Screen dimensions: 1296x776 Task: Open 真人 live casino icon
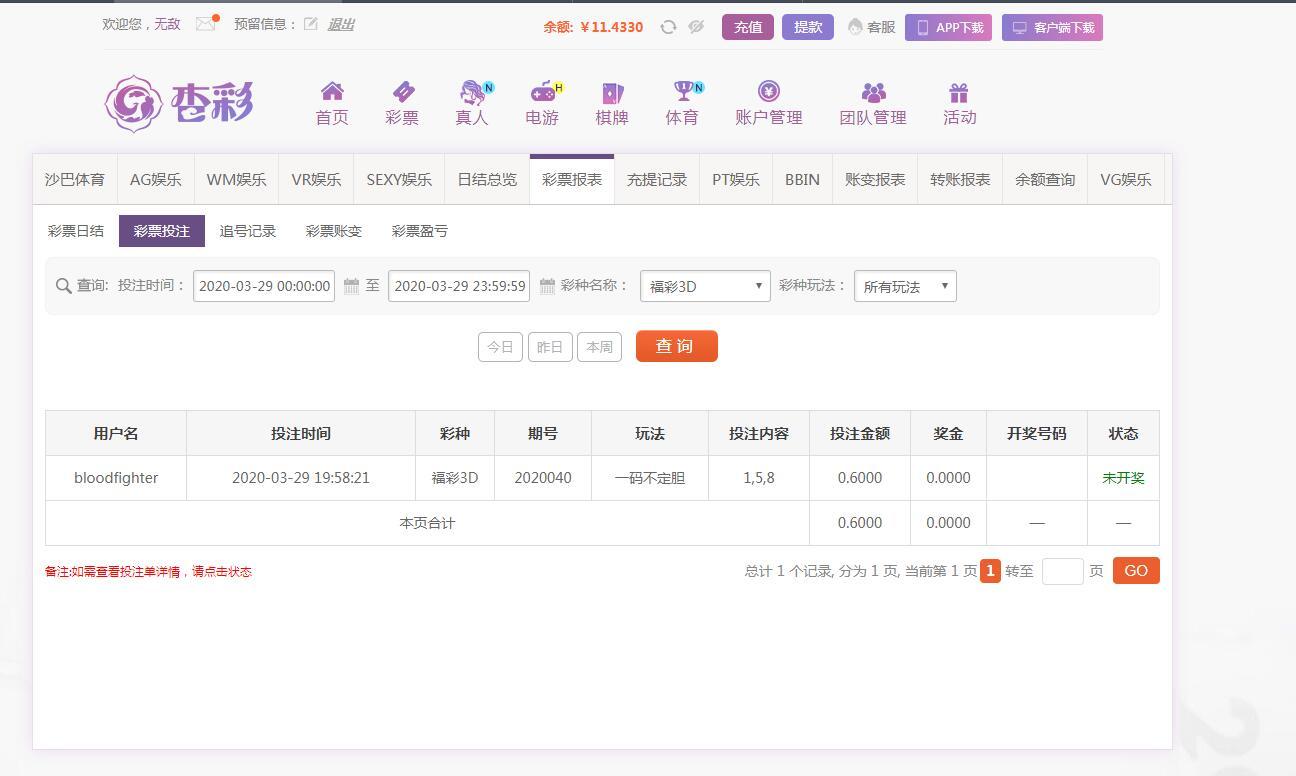pos(473,92)
